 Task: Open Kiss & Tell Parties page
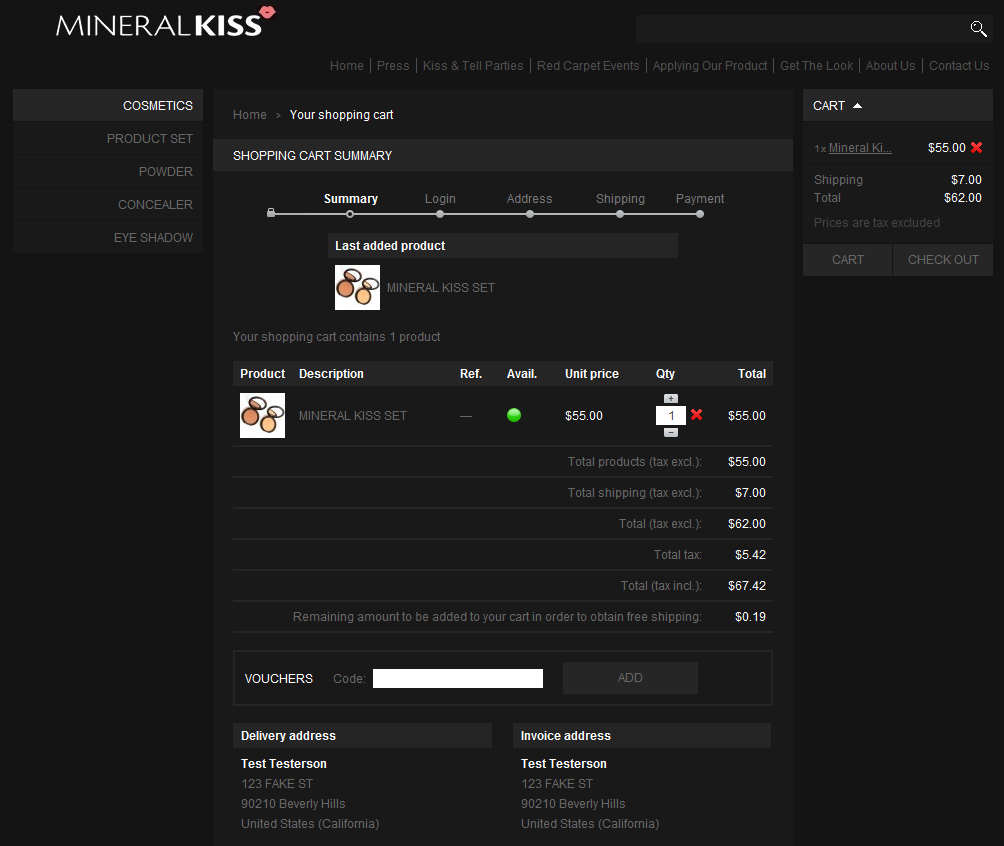pos(473,65)
